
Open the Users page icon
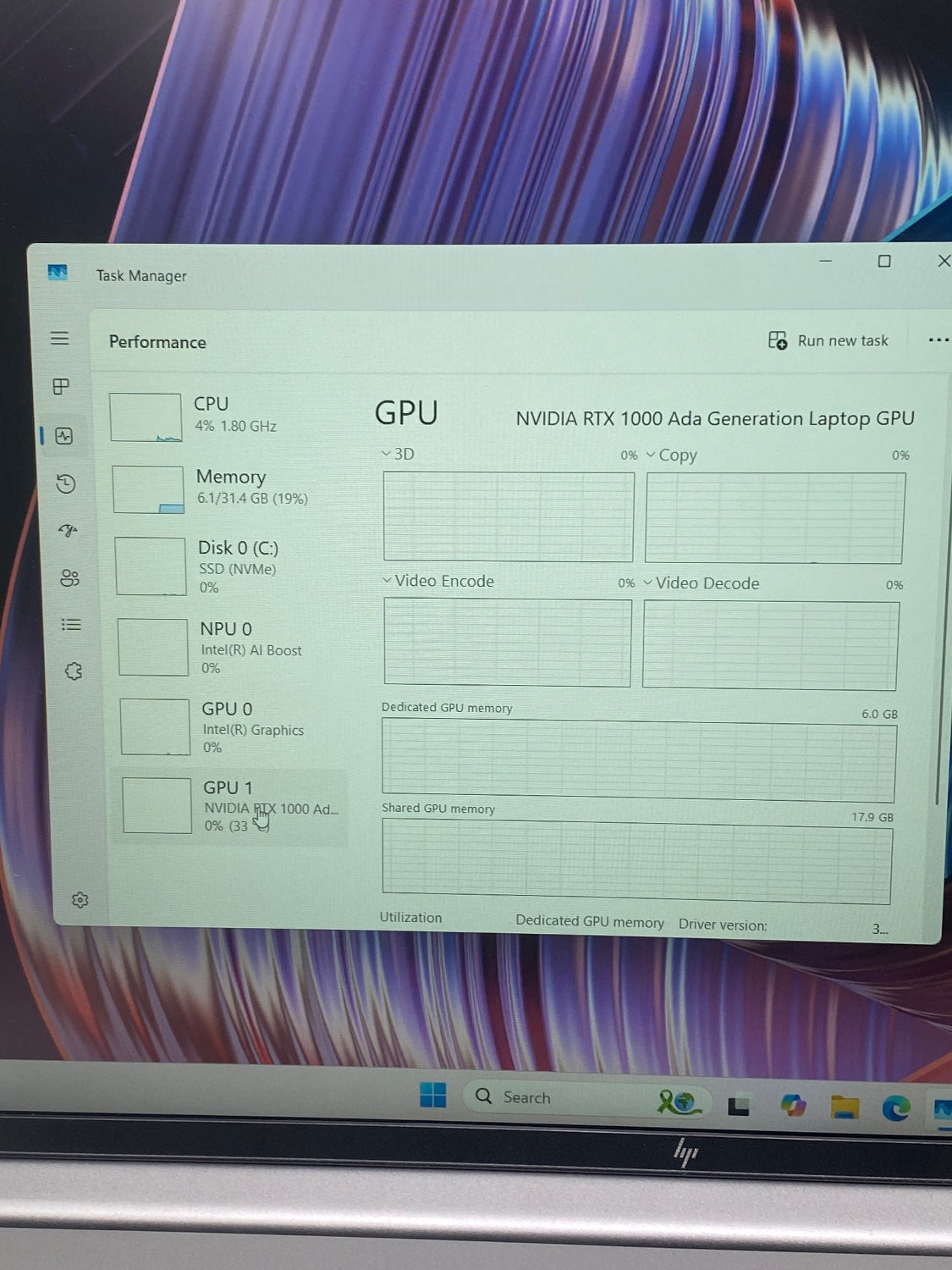(x=69, y=578)
